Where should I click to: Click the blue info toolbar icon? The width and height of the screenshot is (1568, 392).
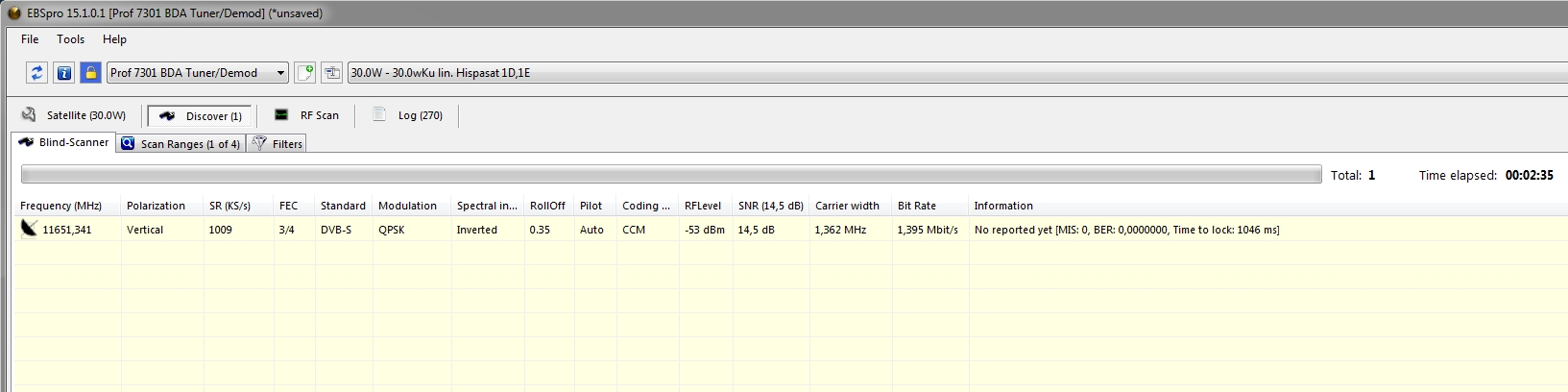click(x=63, y=73)
